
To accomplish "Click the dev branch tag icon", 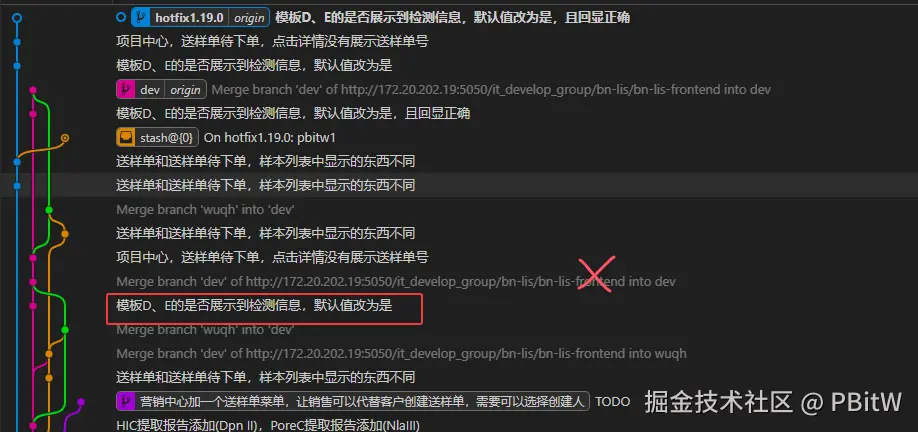I will tap(125, 90).
